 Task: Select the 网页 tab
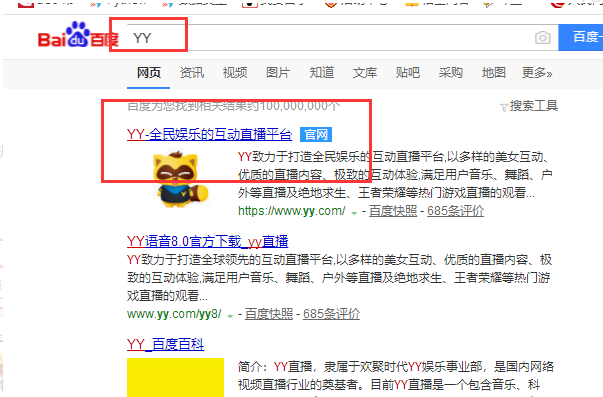(x=149, y=73)
